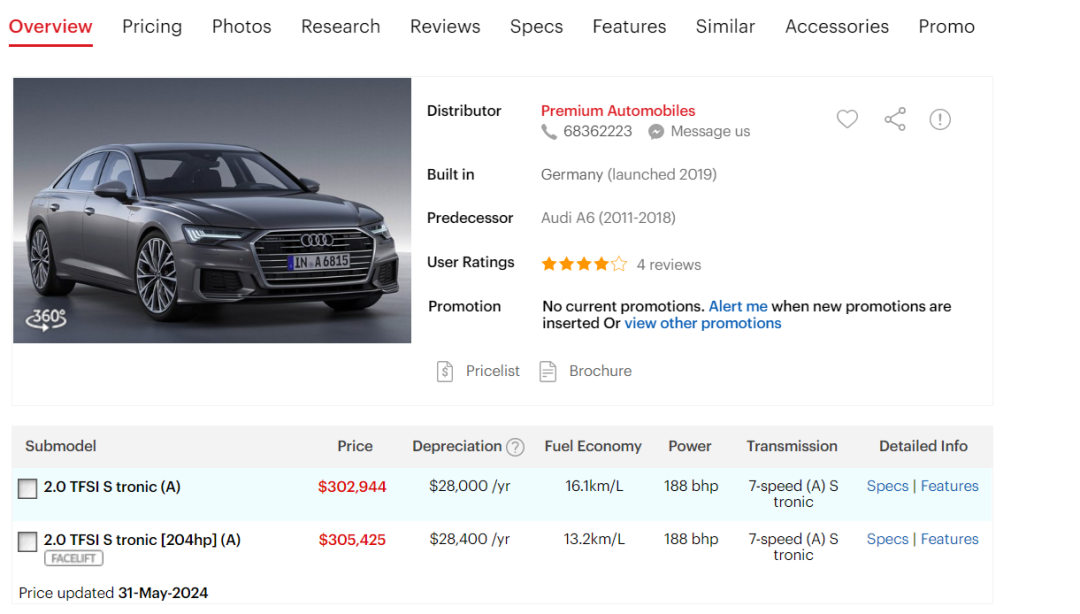The width and height of the screenshot is (1080, 614).
Task: Click the Power column header
Action: coord(689,447)
